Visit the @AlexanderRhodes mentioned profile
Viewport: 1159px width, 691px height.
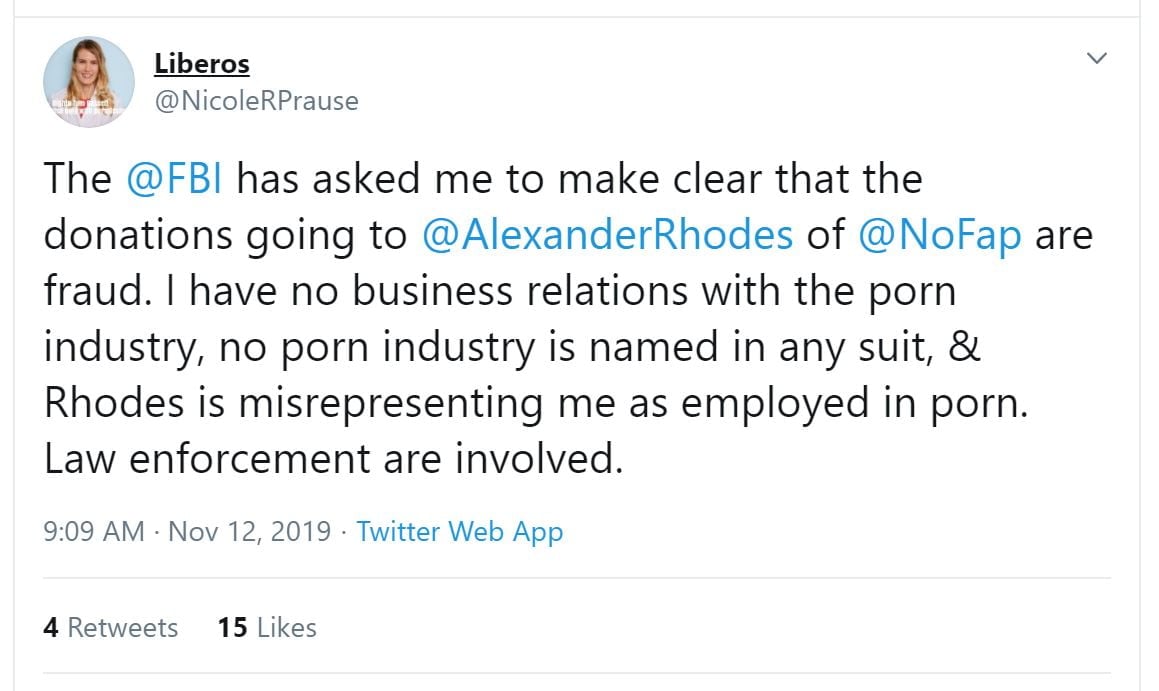tap(607, 235)
